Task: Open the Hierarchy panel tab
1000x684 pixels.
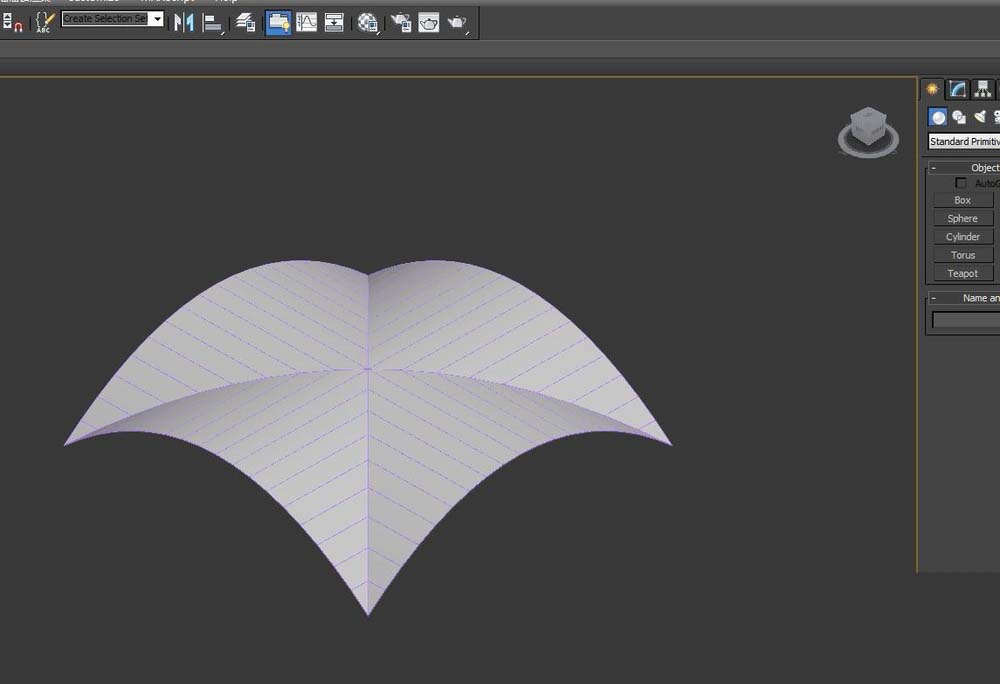Action: click(981, 89)
